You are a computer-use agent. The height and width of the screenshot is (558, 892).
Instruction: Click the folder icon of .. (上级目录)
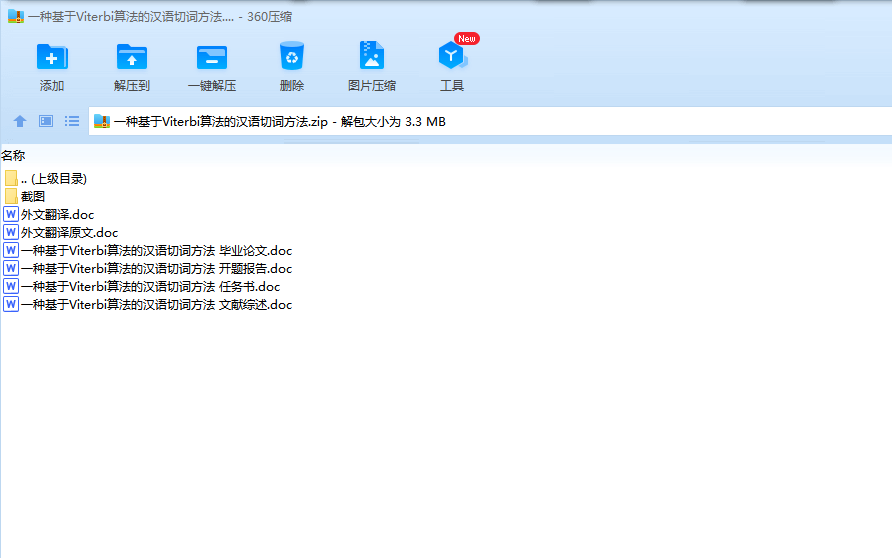11,178
